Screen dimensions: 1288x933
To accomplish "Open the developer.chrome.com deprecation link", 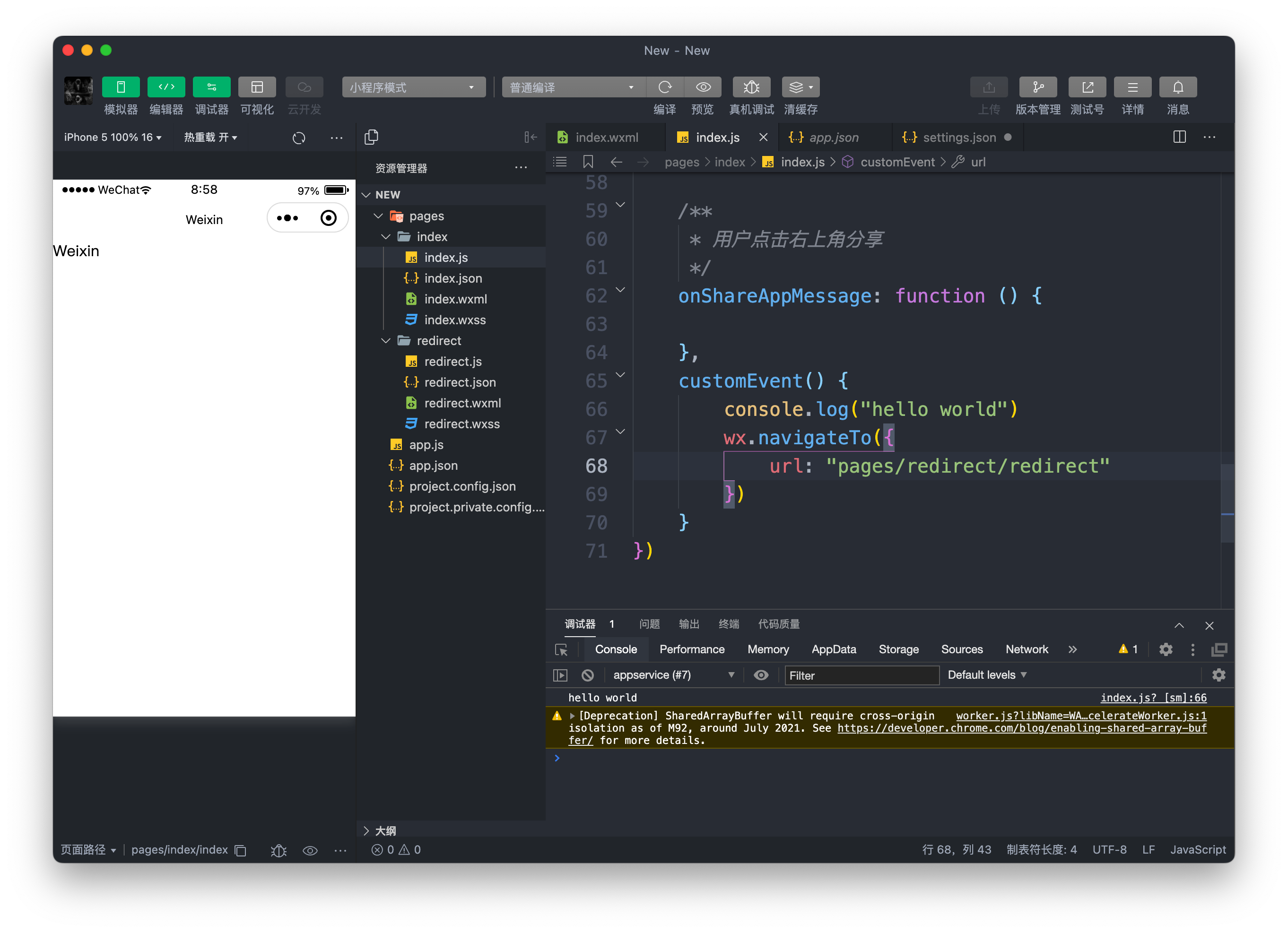I will [1021, 728].
